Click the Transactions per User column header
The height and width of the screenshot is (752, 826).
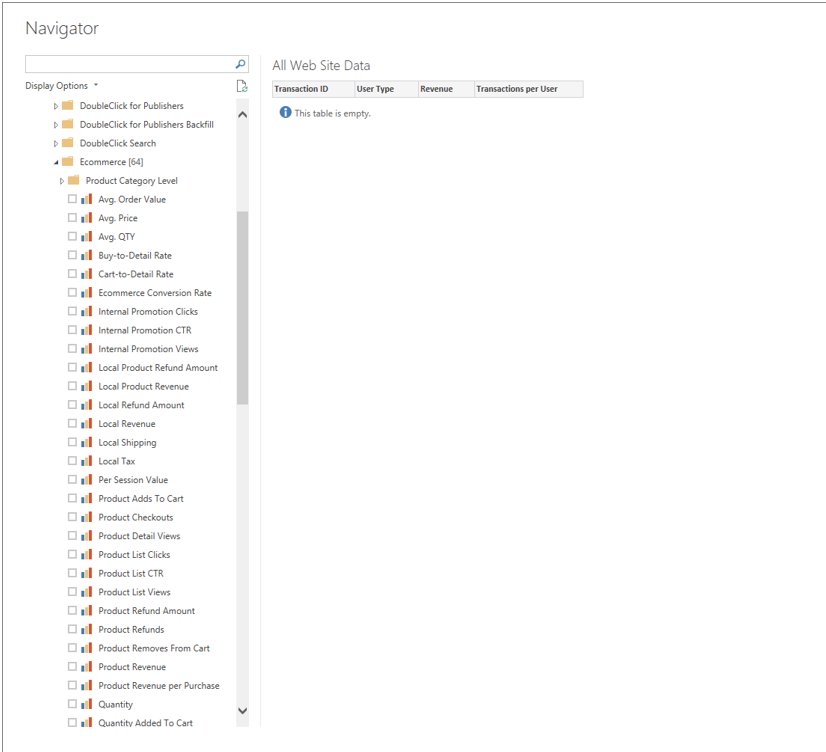(x=529, y=89)
